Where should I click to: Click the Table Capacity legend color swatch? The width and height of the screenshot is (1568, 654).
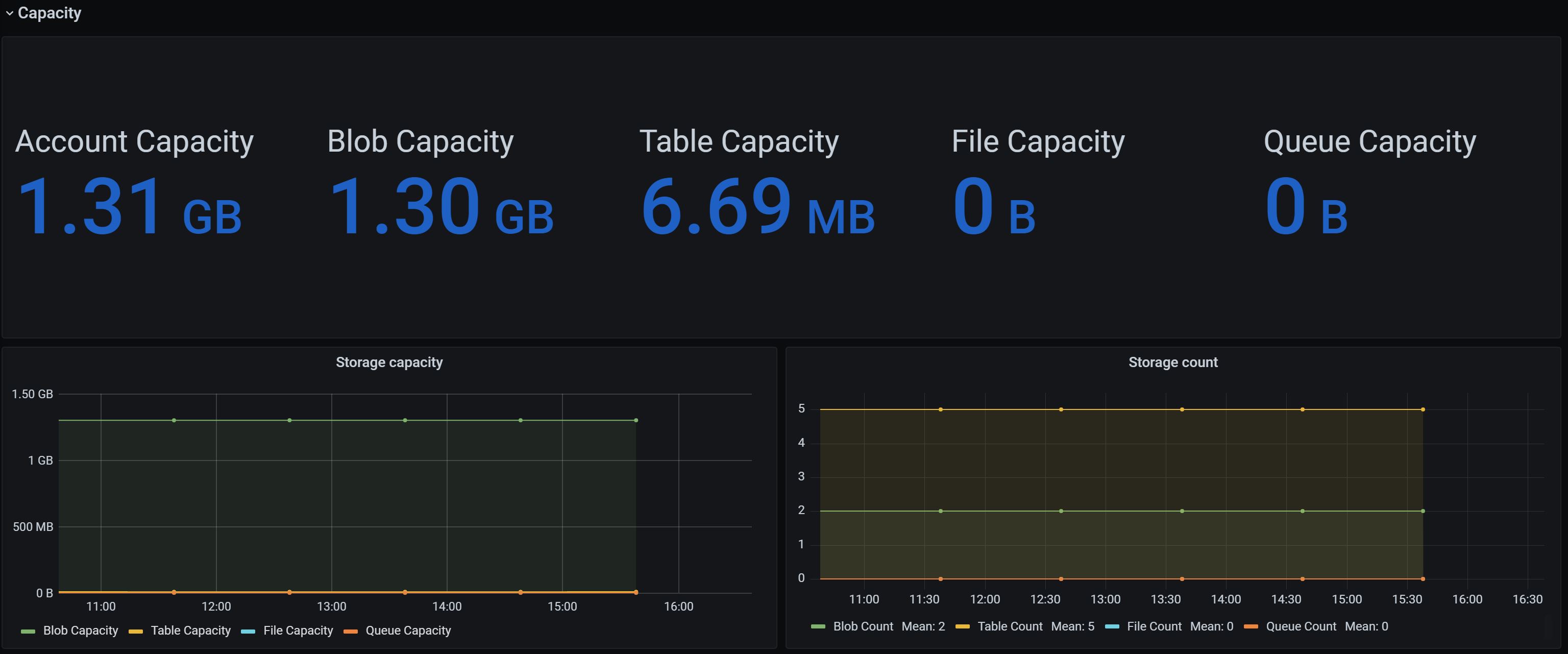136,632
